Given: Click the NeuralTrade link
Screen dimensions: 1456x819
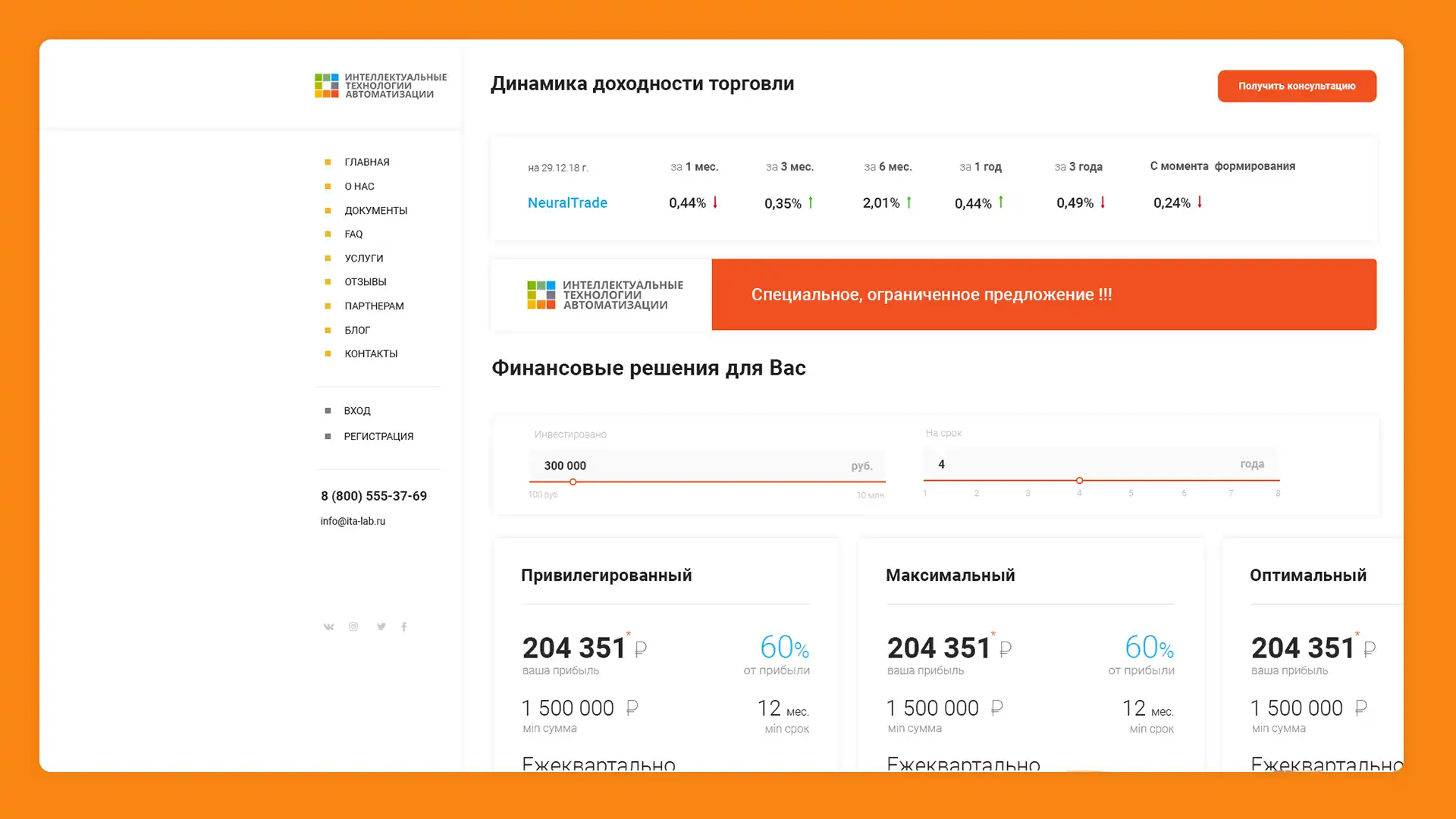Looking at the screenshot, I should [x=567, y=202].
